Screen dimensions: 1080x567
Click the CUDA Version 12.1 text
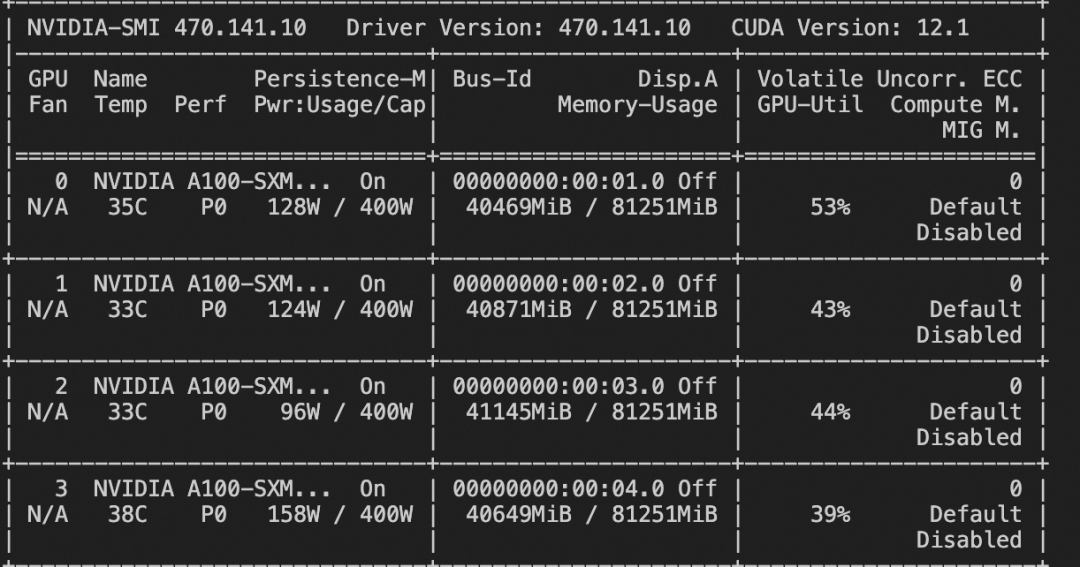click(849, 27)
